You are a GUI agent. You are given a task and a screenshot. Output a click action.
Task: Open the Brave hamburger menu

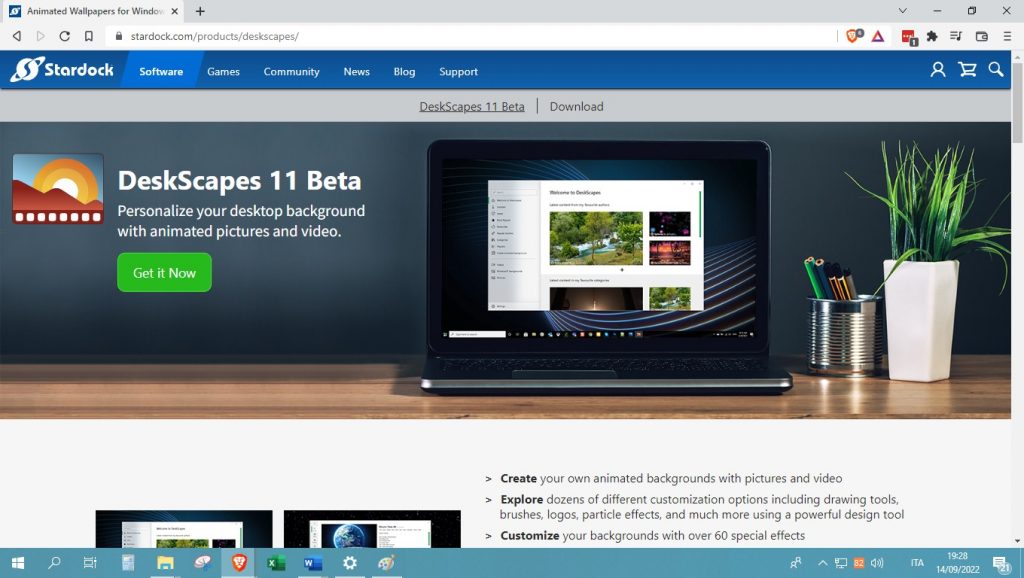click(1006, 36)
